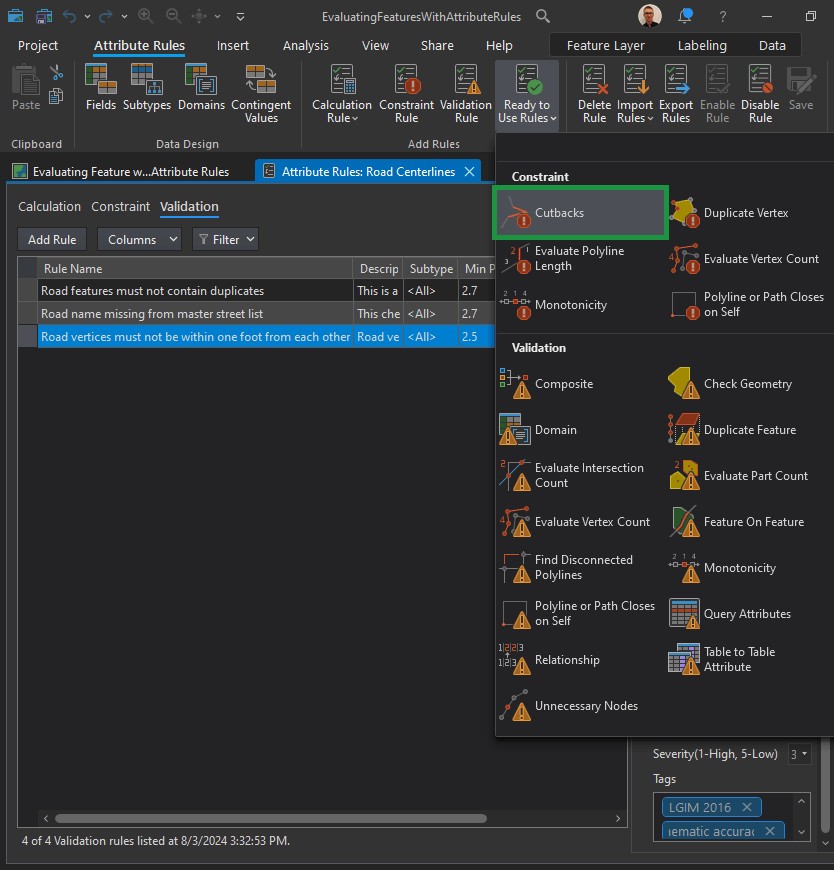Expand the Import Rules dropdown
Viewport: 834px width, 870px height.
click(x=635, y=118)
